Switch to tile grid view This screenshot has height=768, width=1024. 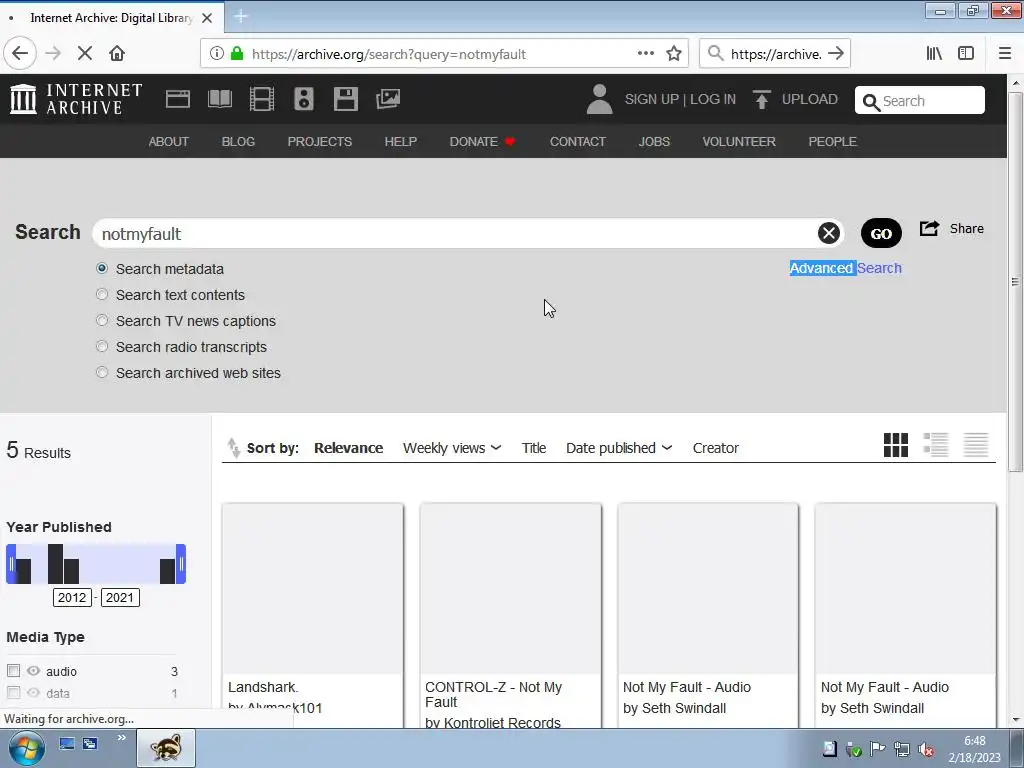(x=895, y=445)
